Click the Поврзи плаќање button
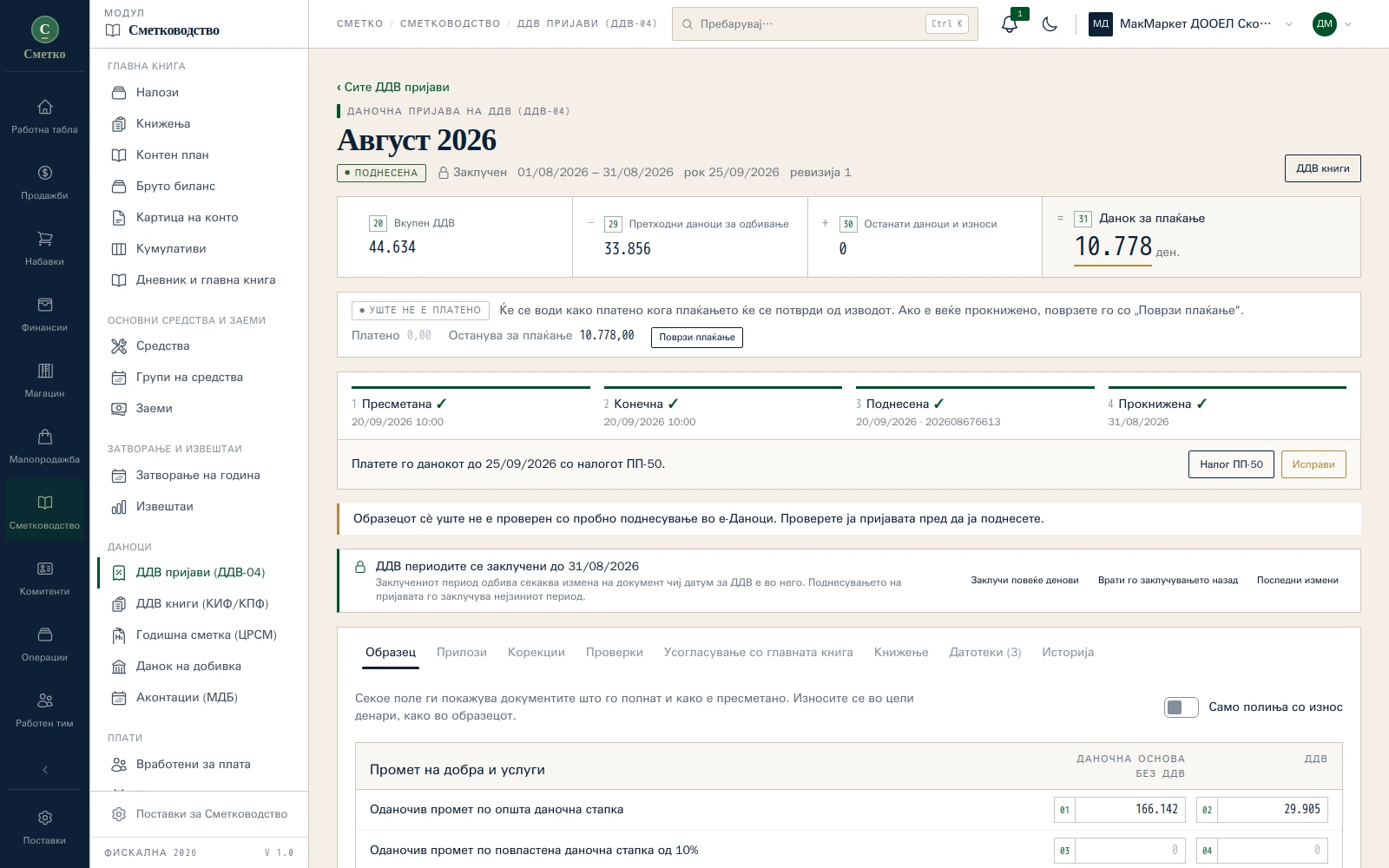 point(697,337)
